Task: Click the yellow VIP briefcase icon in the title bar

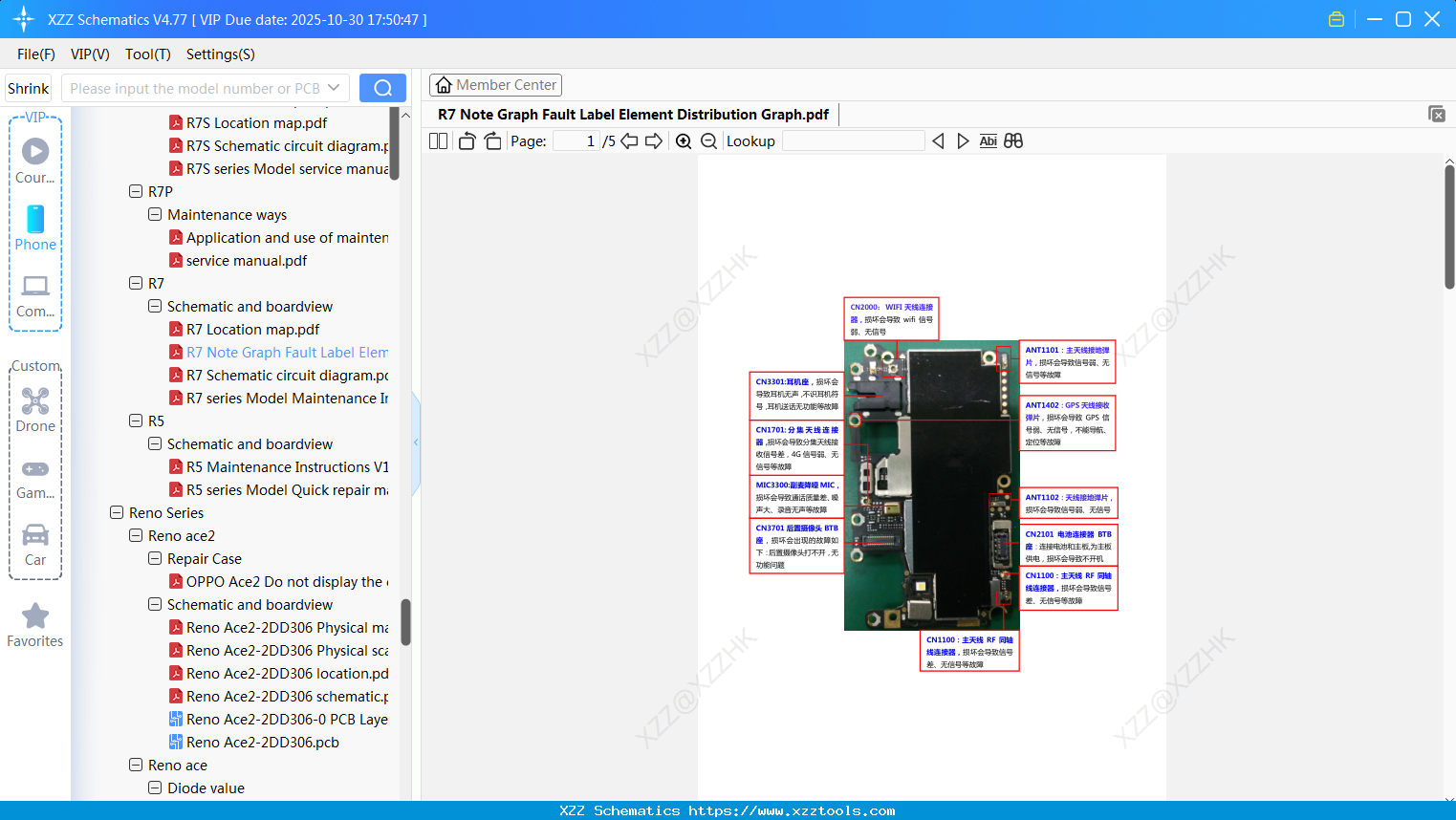Action: (x=1336, y=19)
